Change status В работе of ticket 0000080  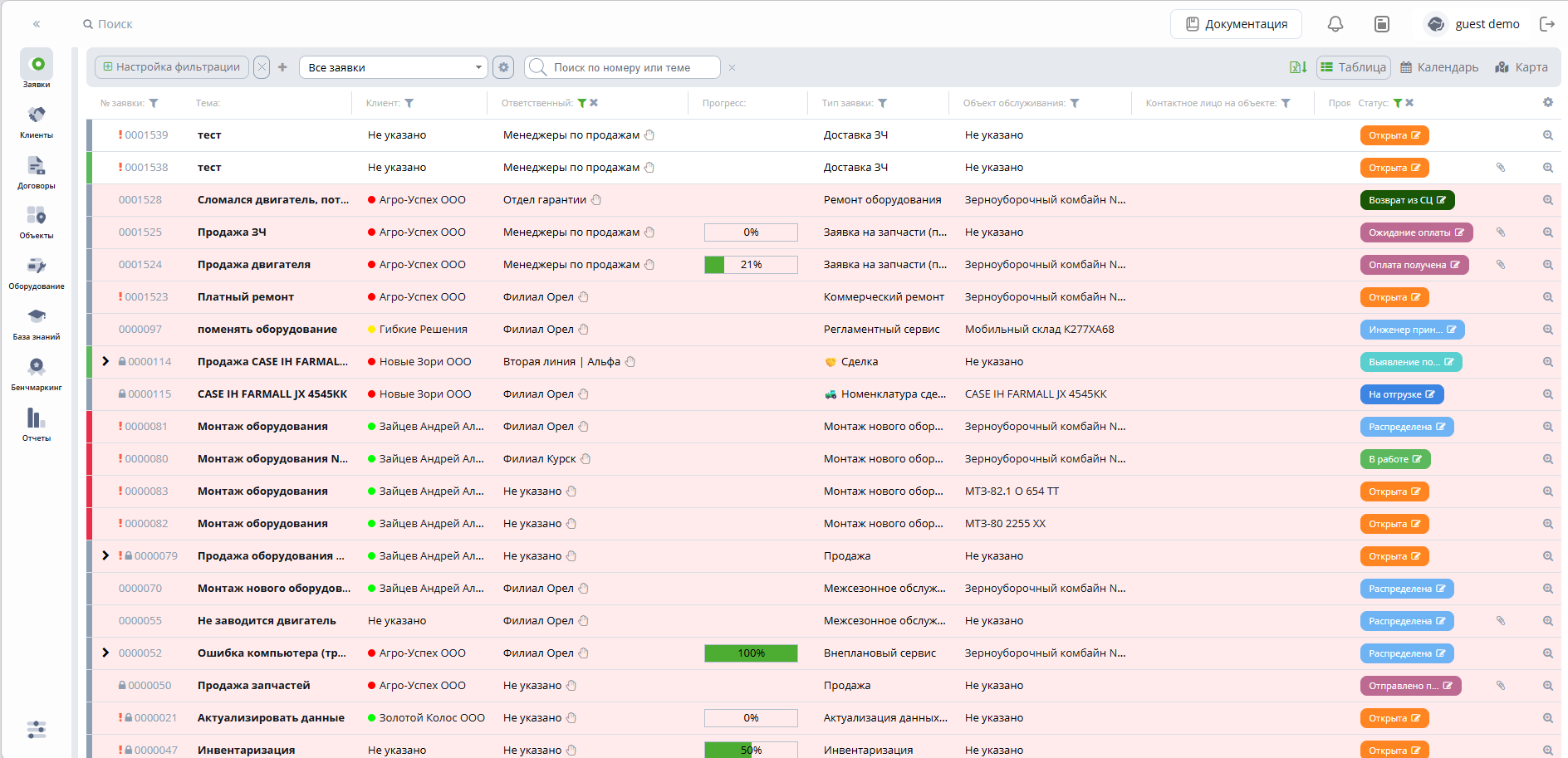[x=1395, y=459]
